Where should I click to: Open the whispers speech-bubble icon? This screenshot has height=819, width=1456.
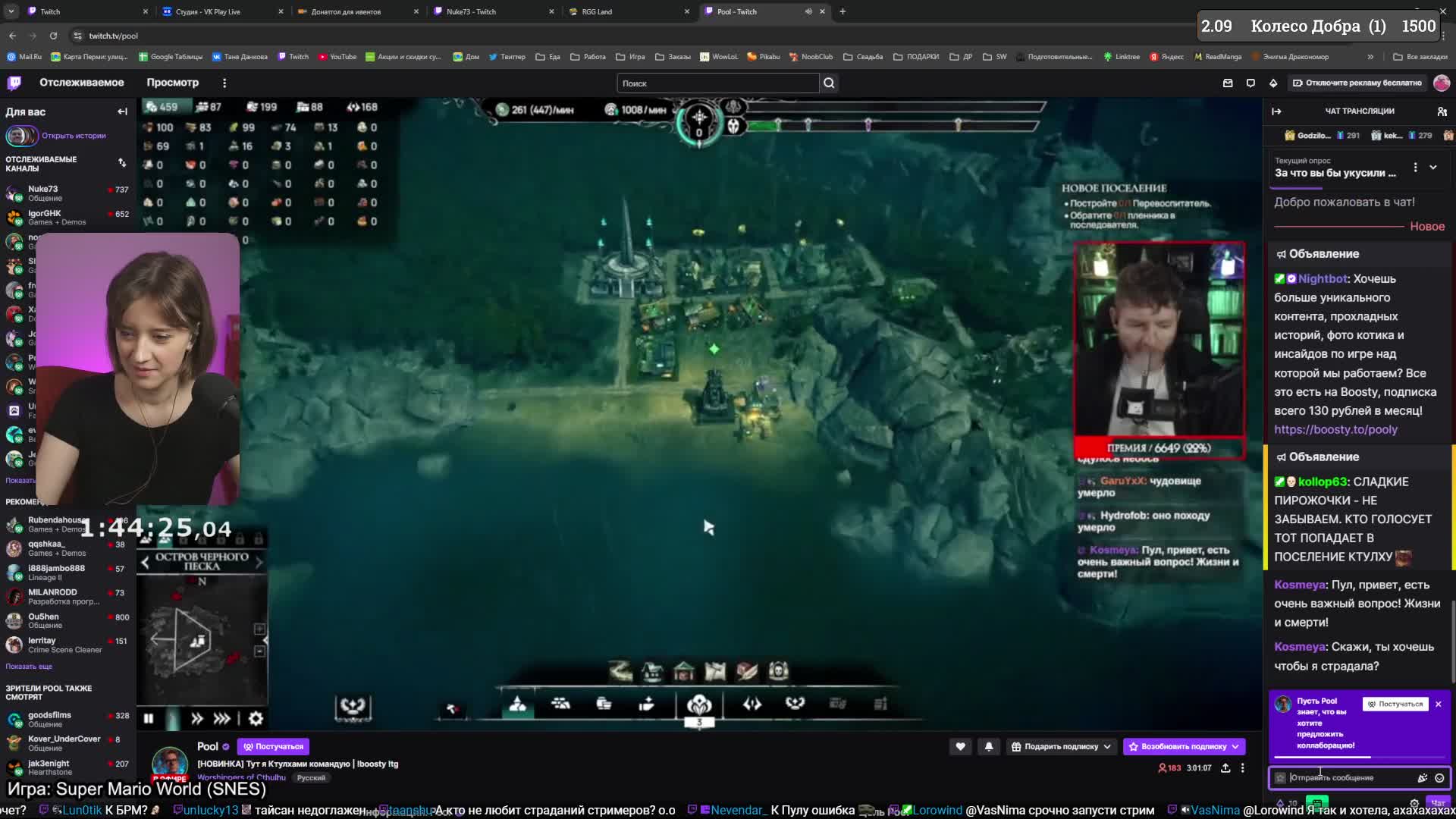pos(1250,83)
